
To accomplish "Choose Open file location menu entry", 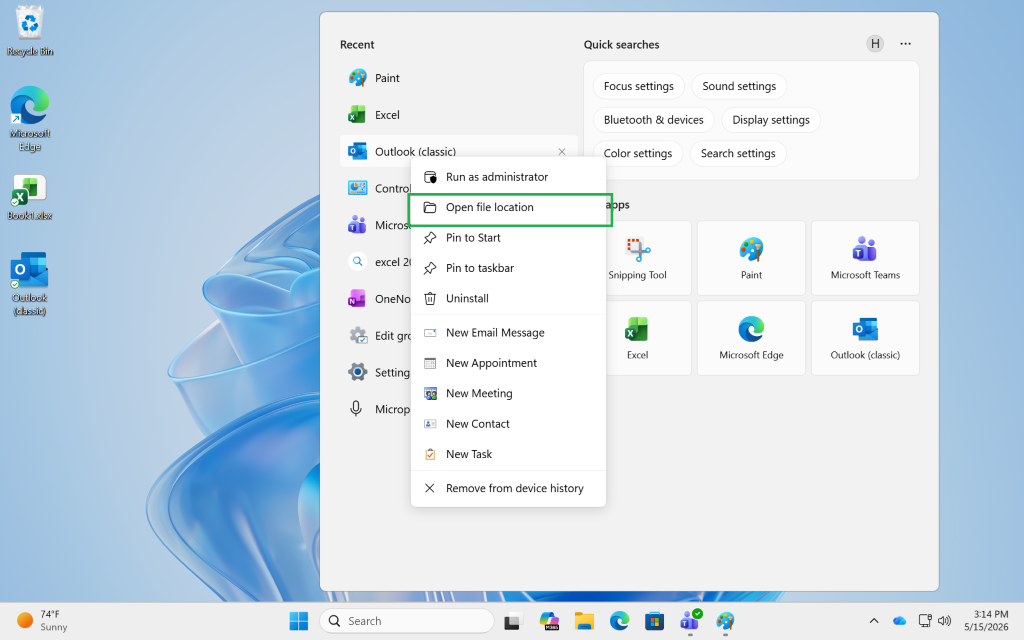I will coord(508,208).
